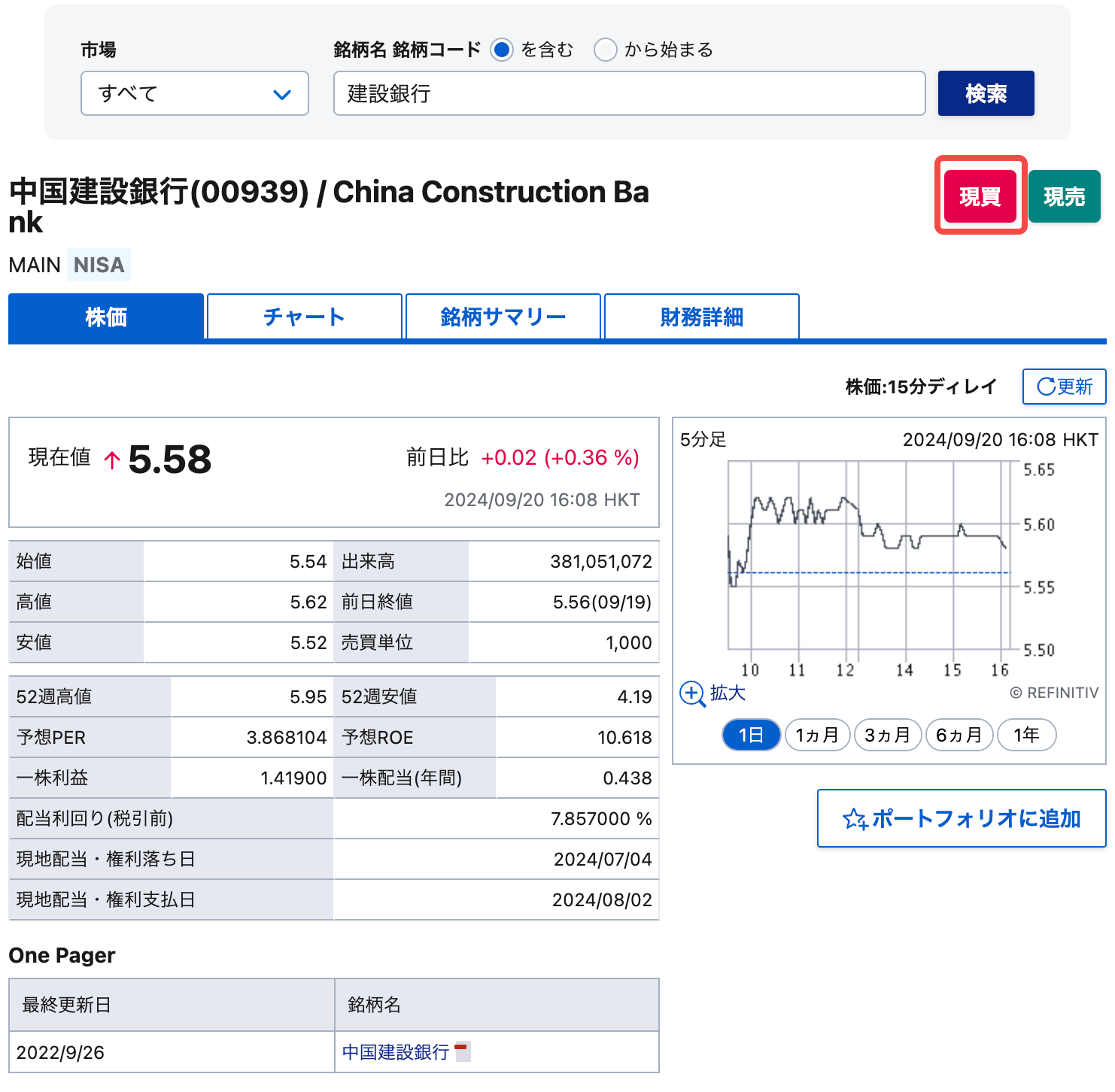The width and height of the screenshot is (1115, 1092).
Task: Click the 予想ROE value 10.618
Action: (624, 738)
